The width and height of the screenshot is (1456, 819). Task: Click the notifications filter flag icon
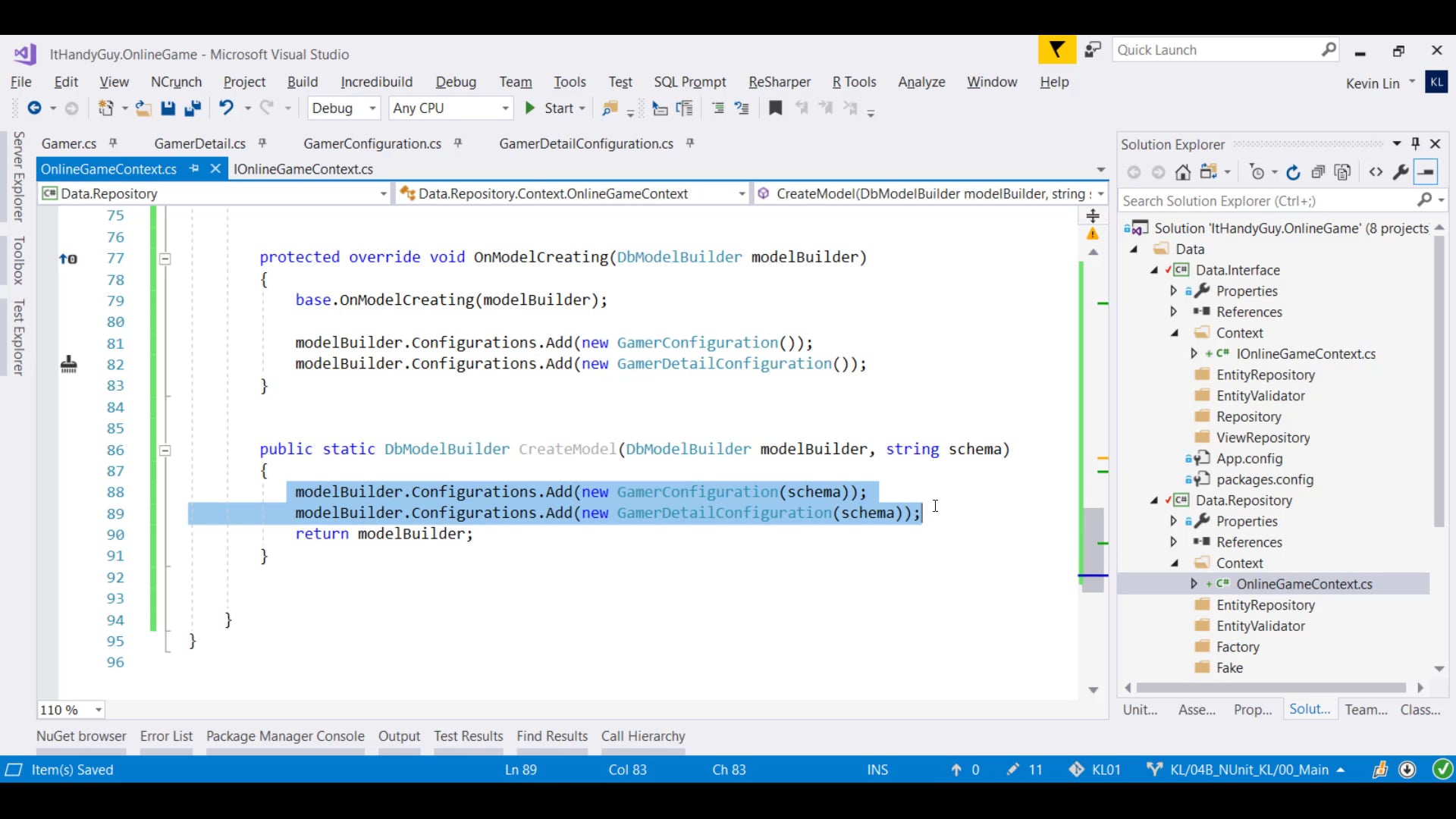(1056, 50)
